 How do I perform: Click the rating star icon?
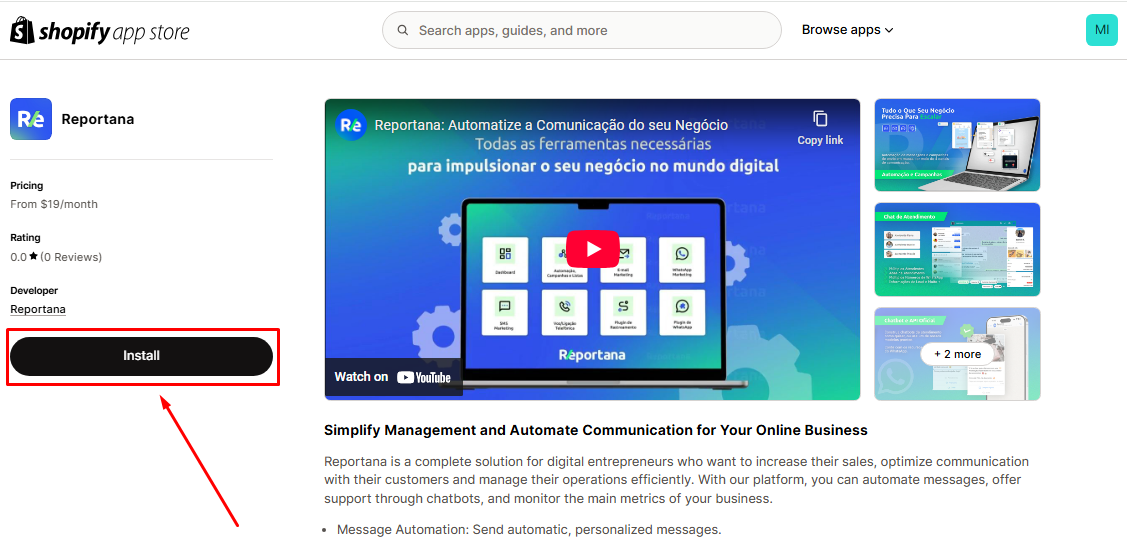click(x=33, y=257)
